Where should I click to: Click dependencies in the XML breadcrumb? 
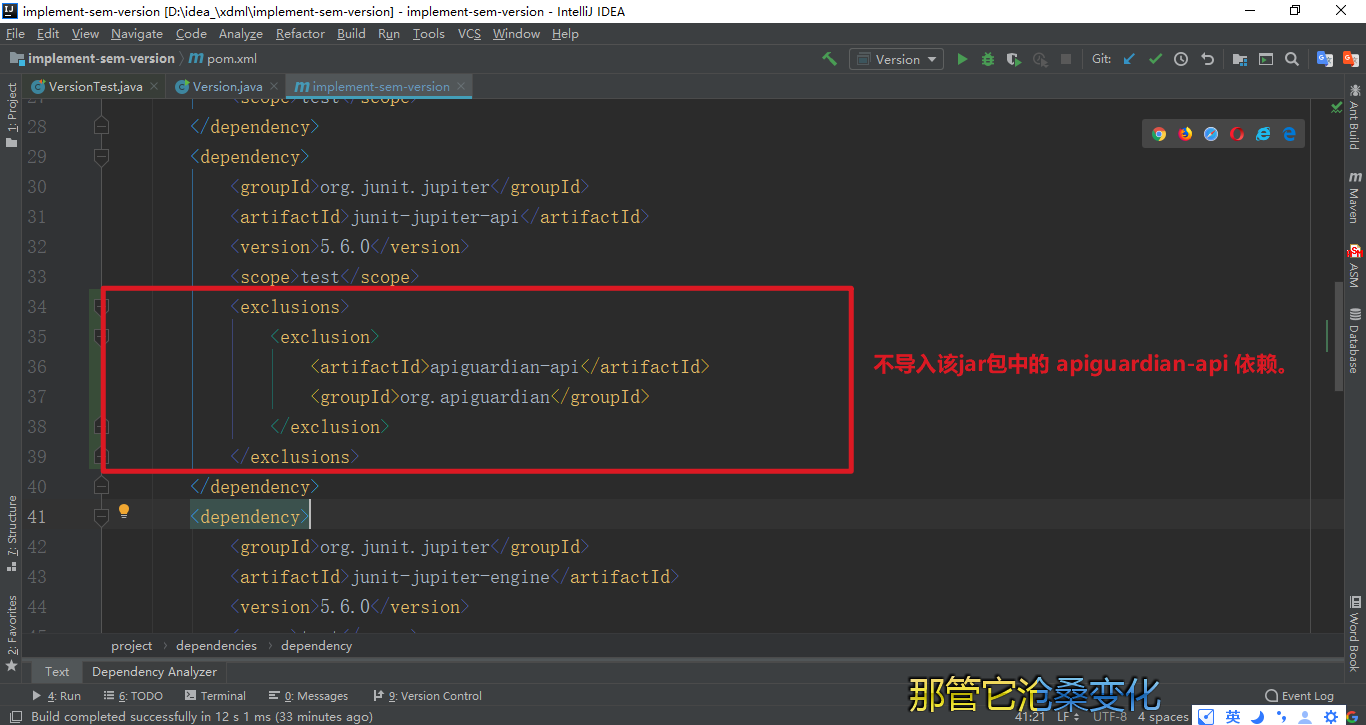click(216, 646)
